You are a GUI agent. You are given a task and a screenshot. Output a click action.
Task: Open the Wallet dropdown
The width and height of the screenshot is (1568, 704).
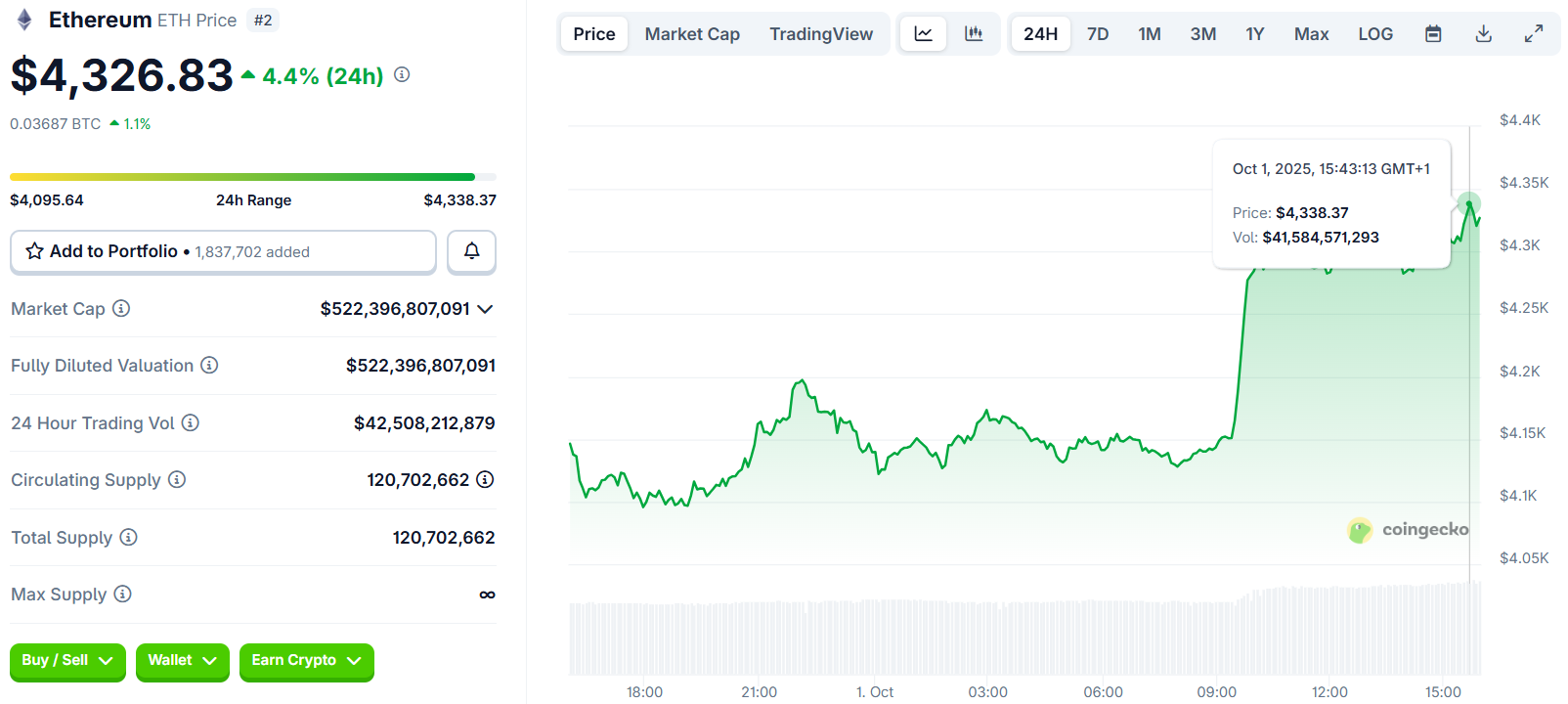coord(182,661)
